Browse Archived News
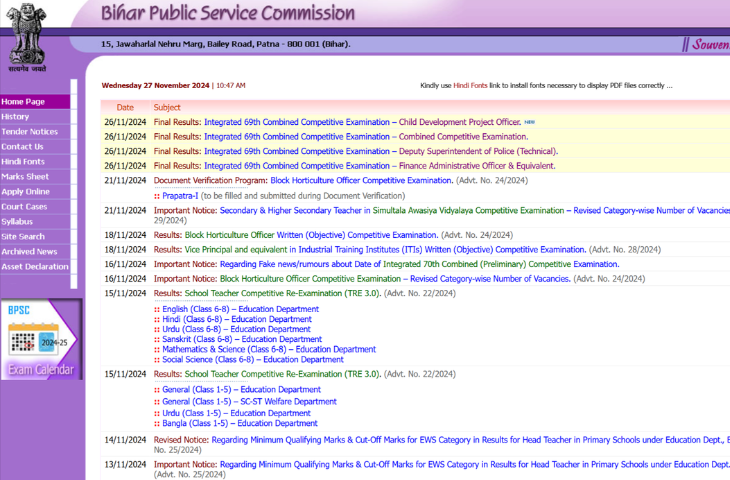This screenshot has height=480, width=730. (35, 251)
